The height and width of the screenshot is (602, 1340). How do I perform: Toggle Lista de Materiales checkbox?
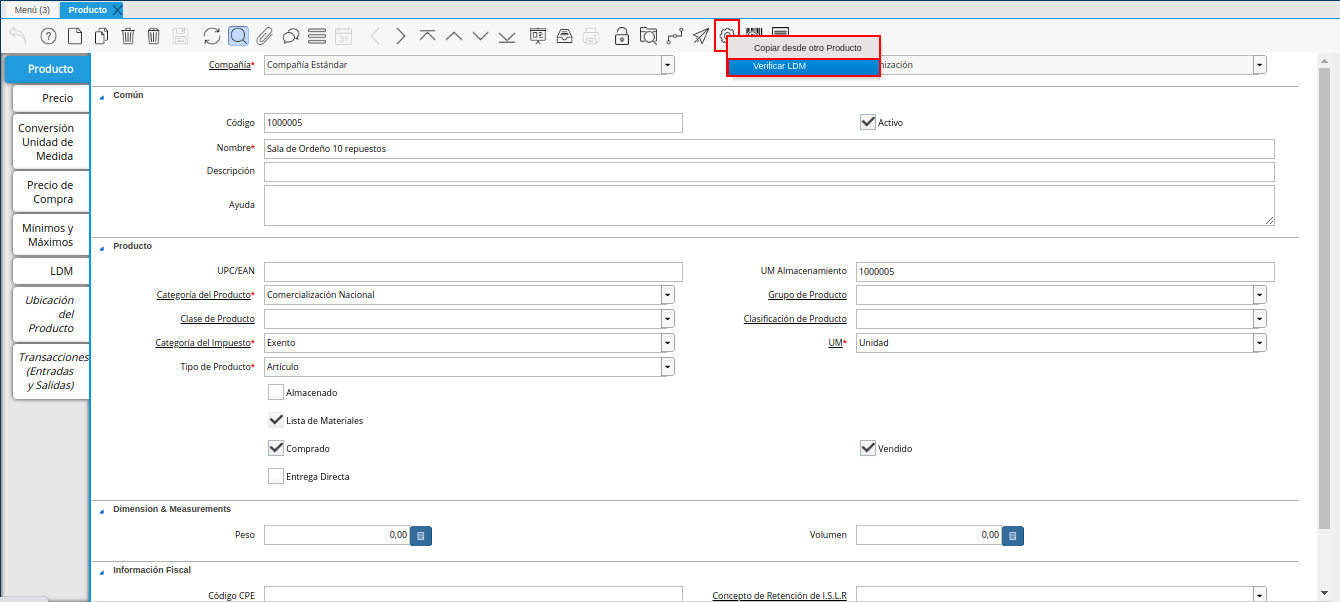(x=276, y=420)
